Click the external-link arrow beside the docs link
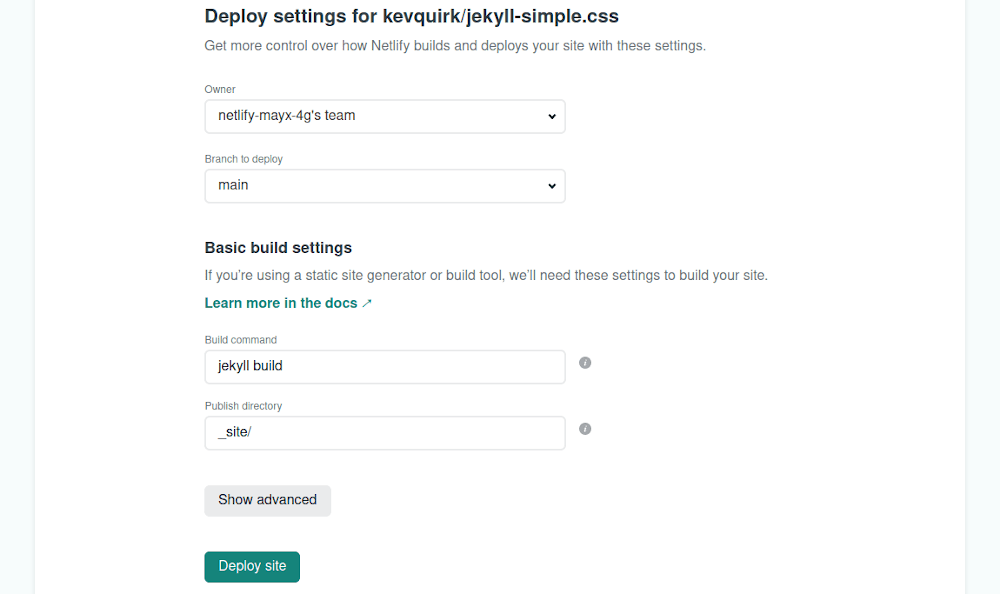This screenshot has width=1000, height=594. tap(366, 302)
